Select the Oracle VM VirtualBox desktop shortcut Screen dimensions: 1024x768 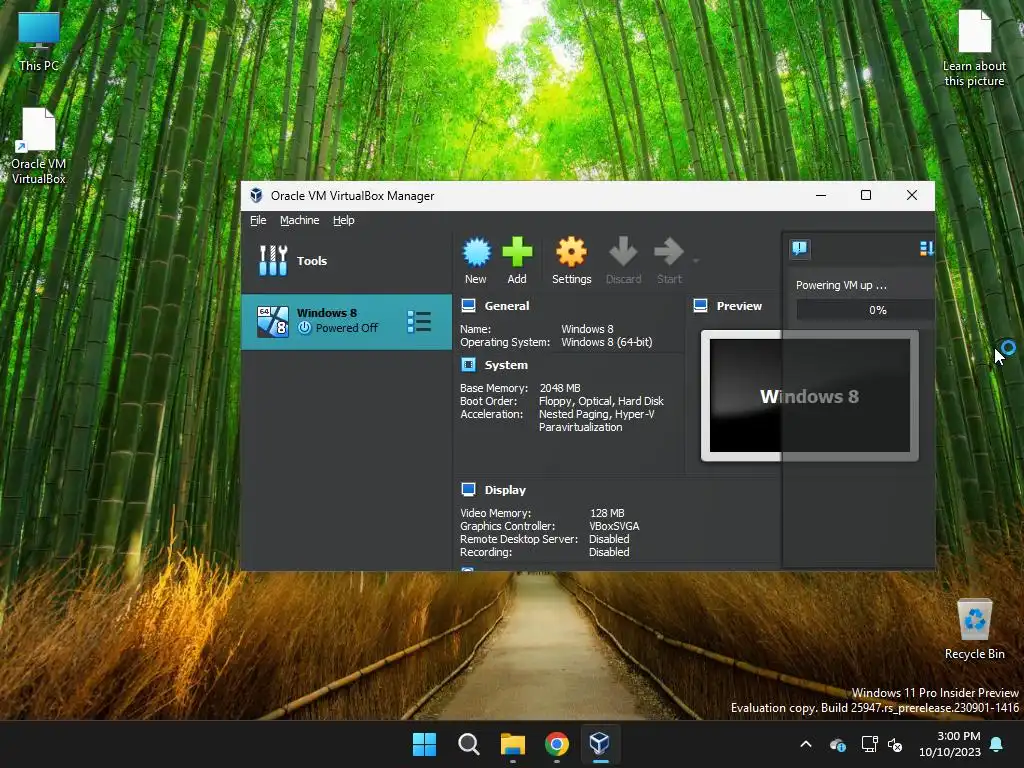[39, 146]
